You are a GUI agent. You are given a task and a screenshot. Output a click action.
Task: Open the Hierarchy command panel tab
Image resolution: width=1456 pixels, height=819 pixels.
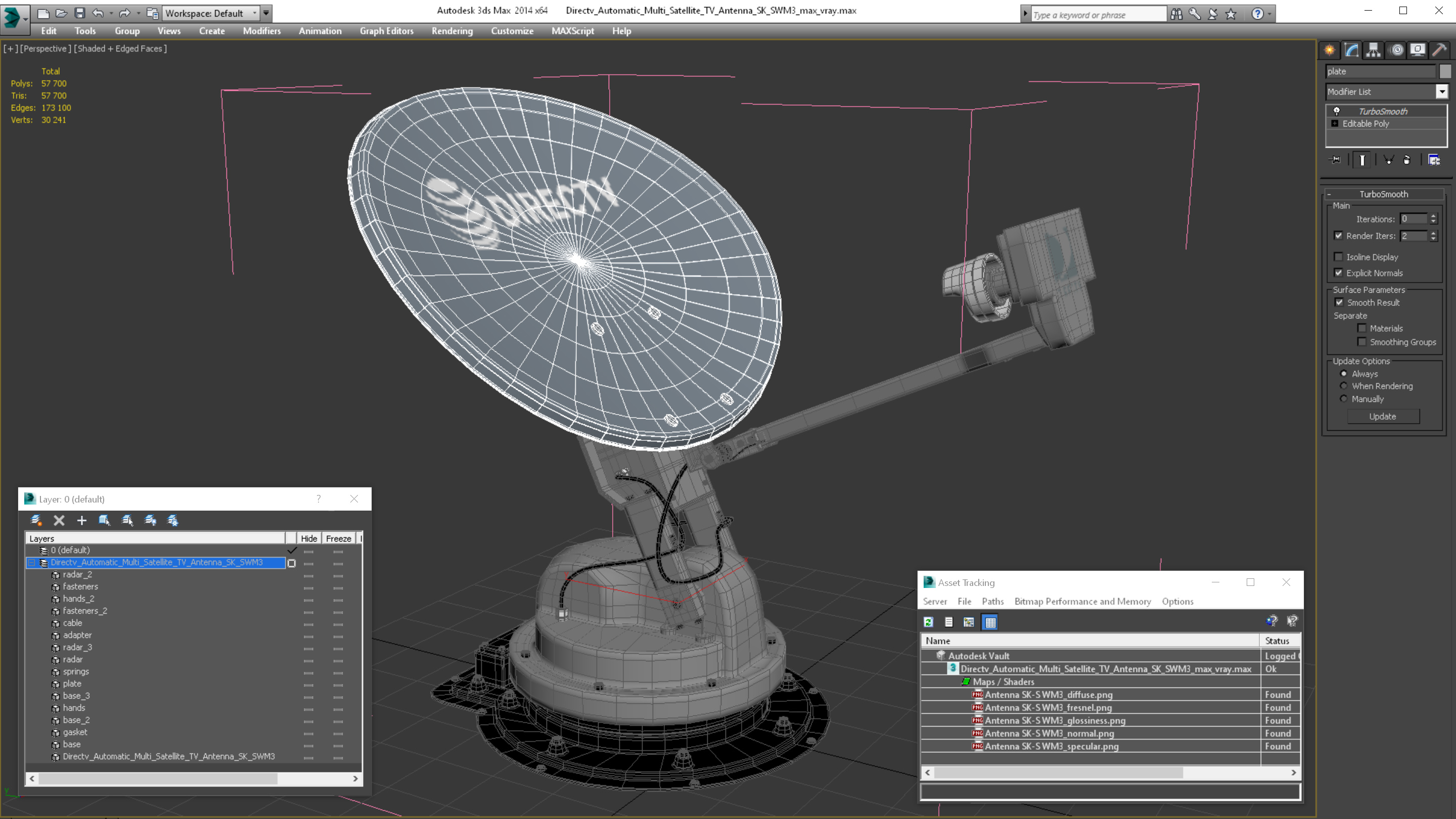coord(1374,51)
